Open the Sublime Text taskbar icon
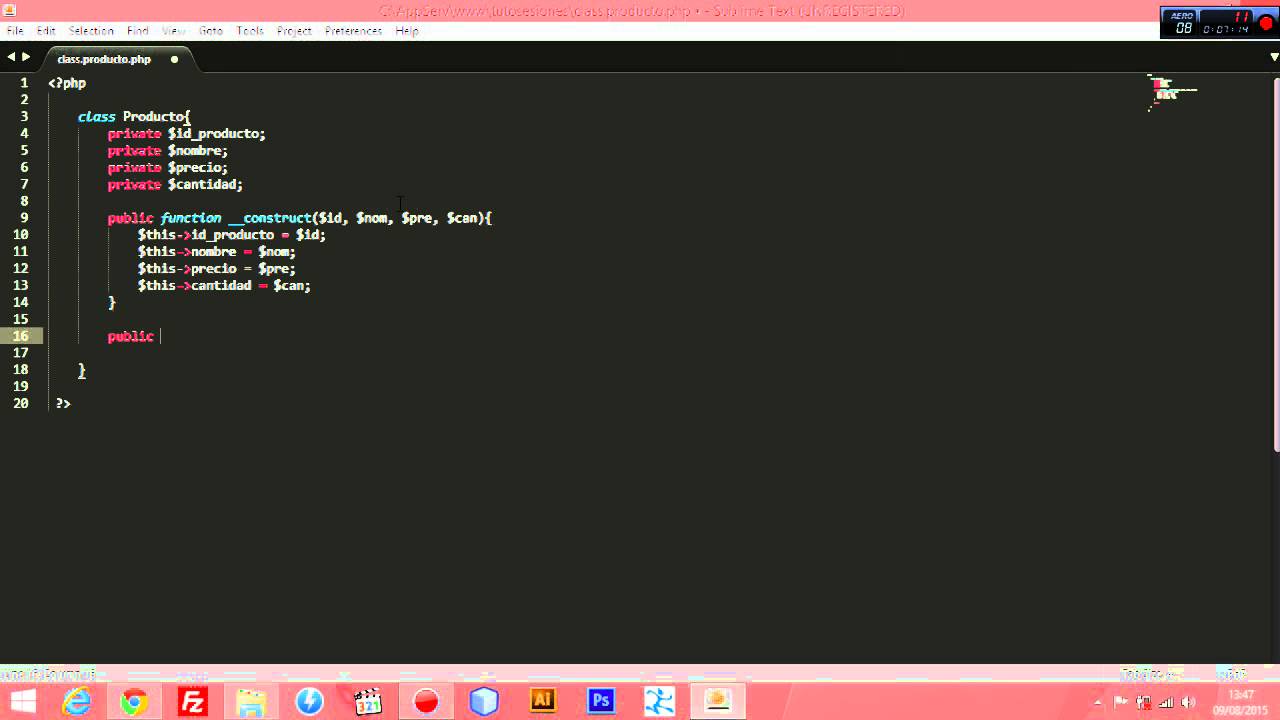Screen dimensions: 1280x720 pyautogui.click(x=718, y=702)
